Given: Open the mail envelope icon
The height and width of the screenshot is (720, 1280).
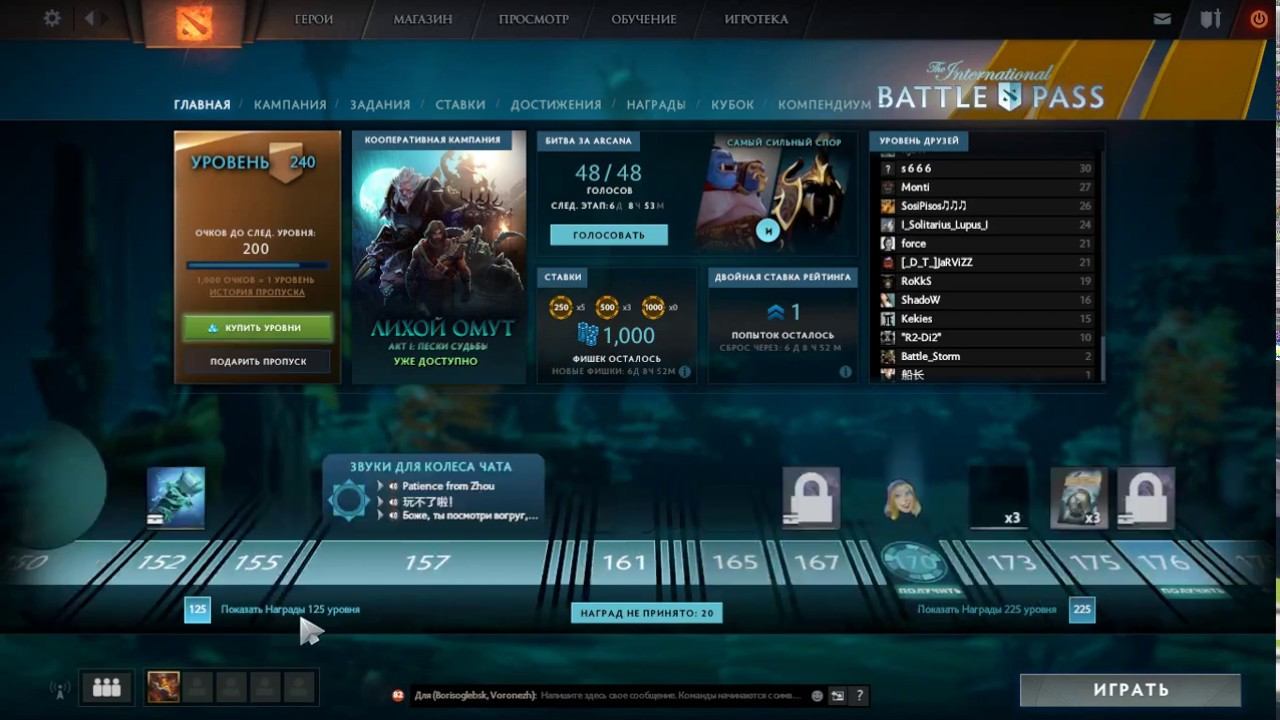Looking at the screenshot, I should click(1162, 18).
